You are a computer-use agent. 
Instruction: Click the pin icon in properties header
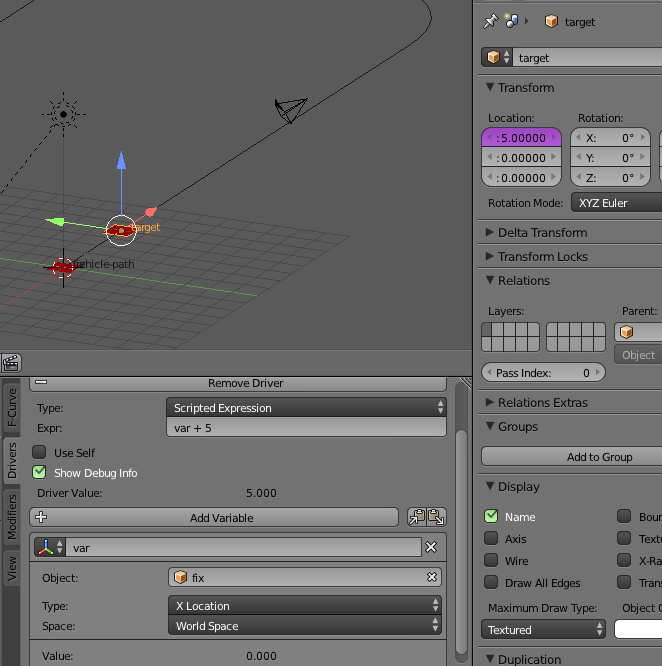pyautogui.click(x=490, y=21)
